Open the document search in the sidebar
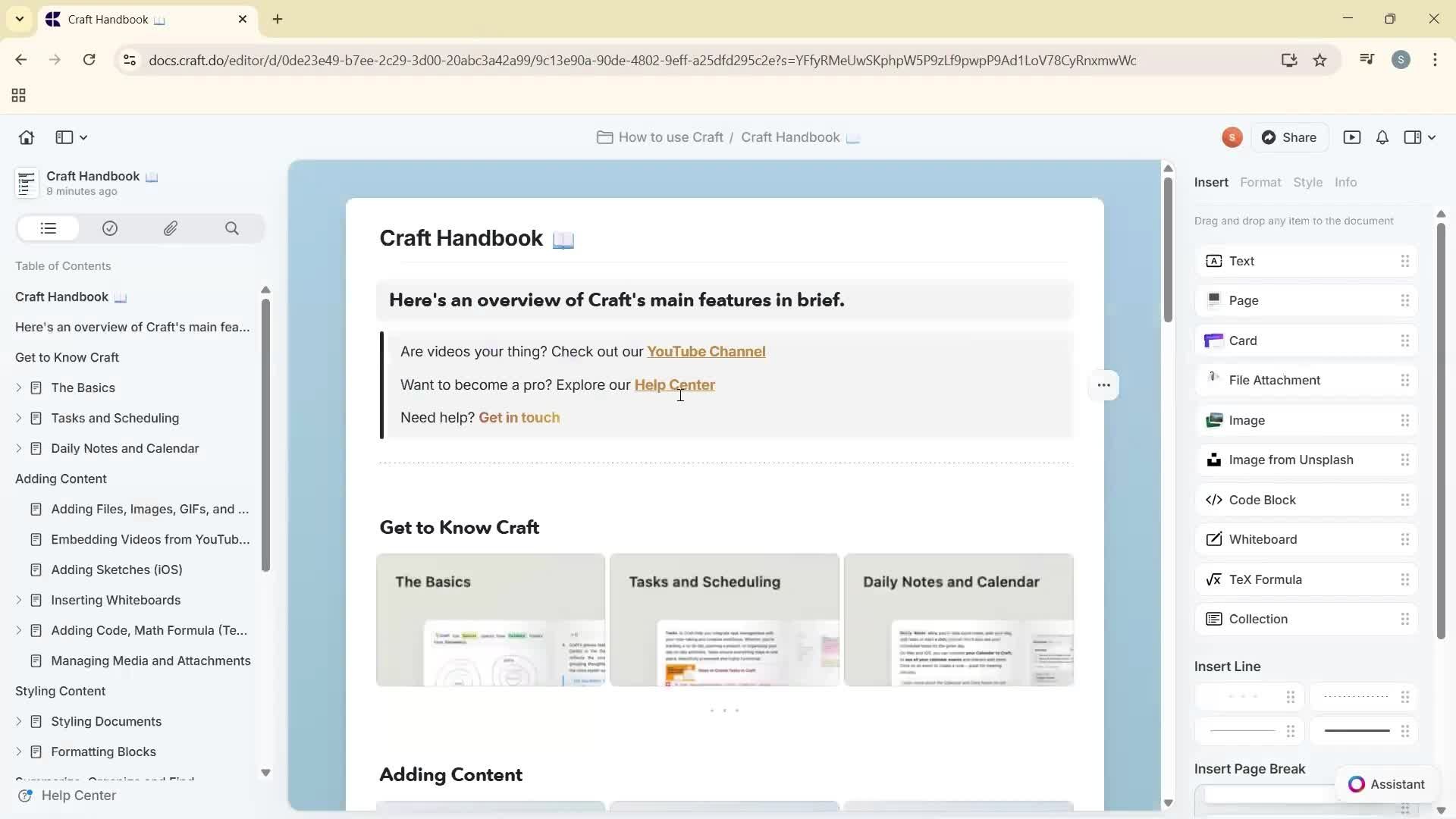Screen dimensions: 1456x819 (x=232, y=228)
